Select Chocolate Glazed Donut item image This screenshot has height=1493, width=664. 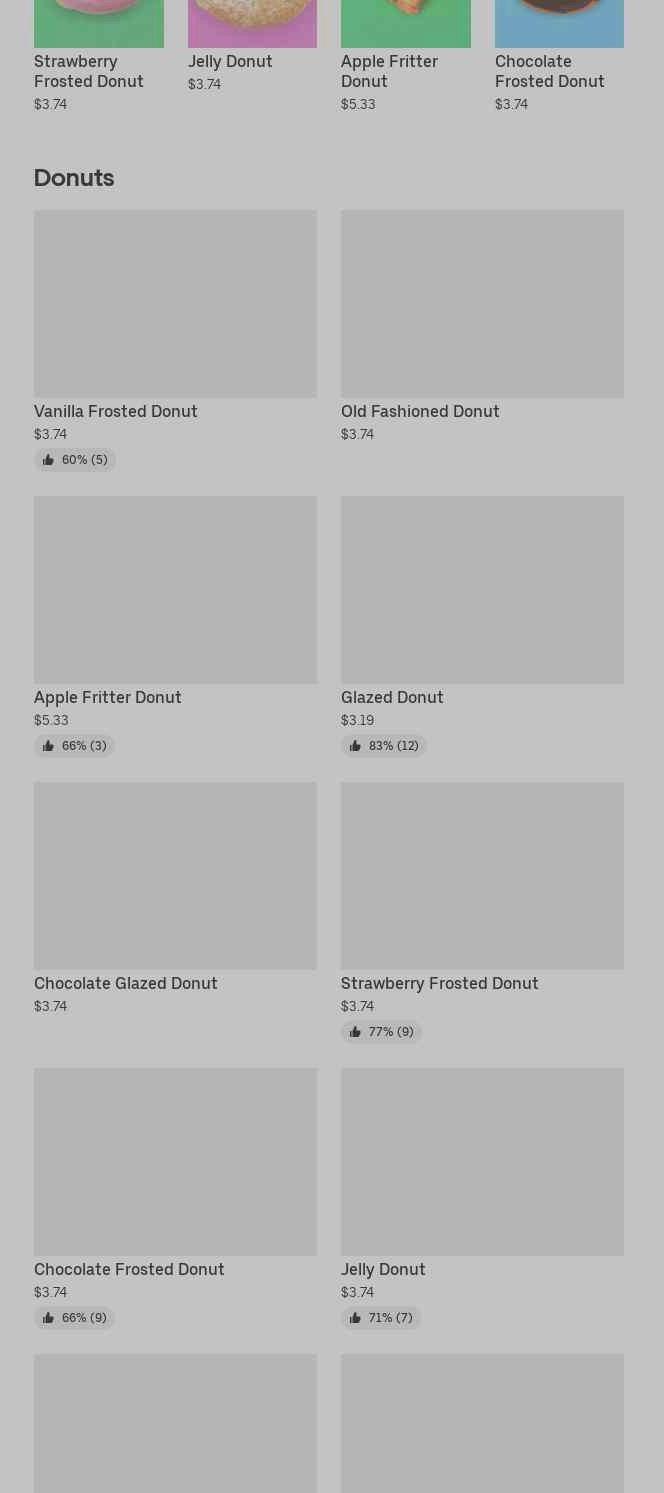pos(175,875)
